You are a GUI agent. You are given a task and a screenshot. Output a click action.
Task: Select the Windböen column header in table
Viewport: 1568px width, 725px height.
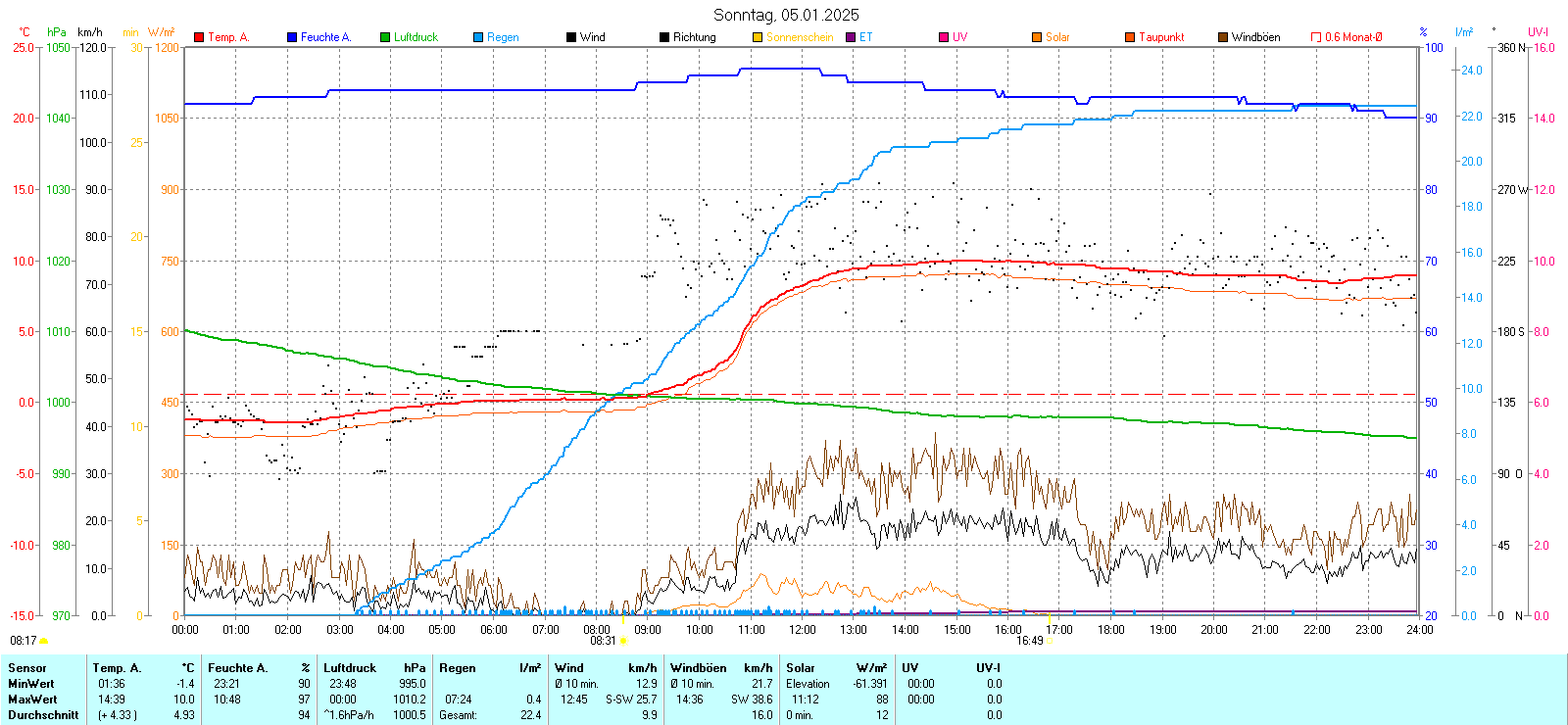coord(699,668)
